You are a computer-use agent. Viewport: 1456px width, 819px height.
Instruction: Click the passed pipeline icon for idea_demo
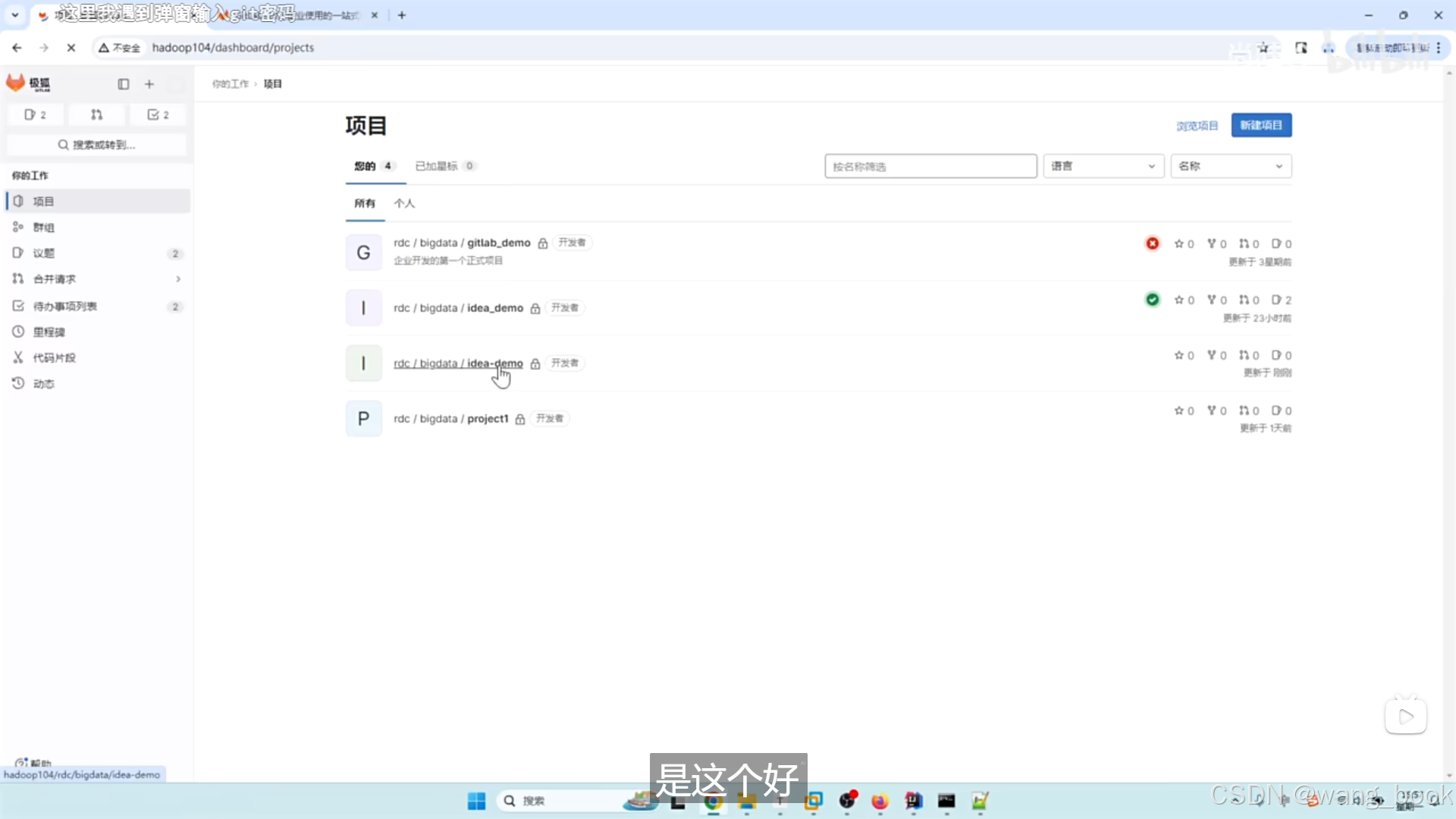point(1153,300)
